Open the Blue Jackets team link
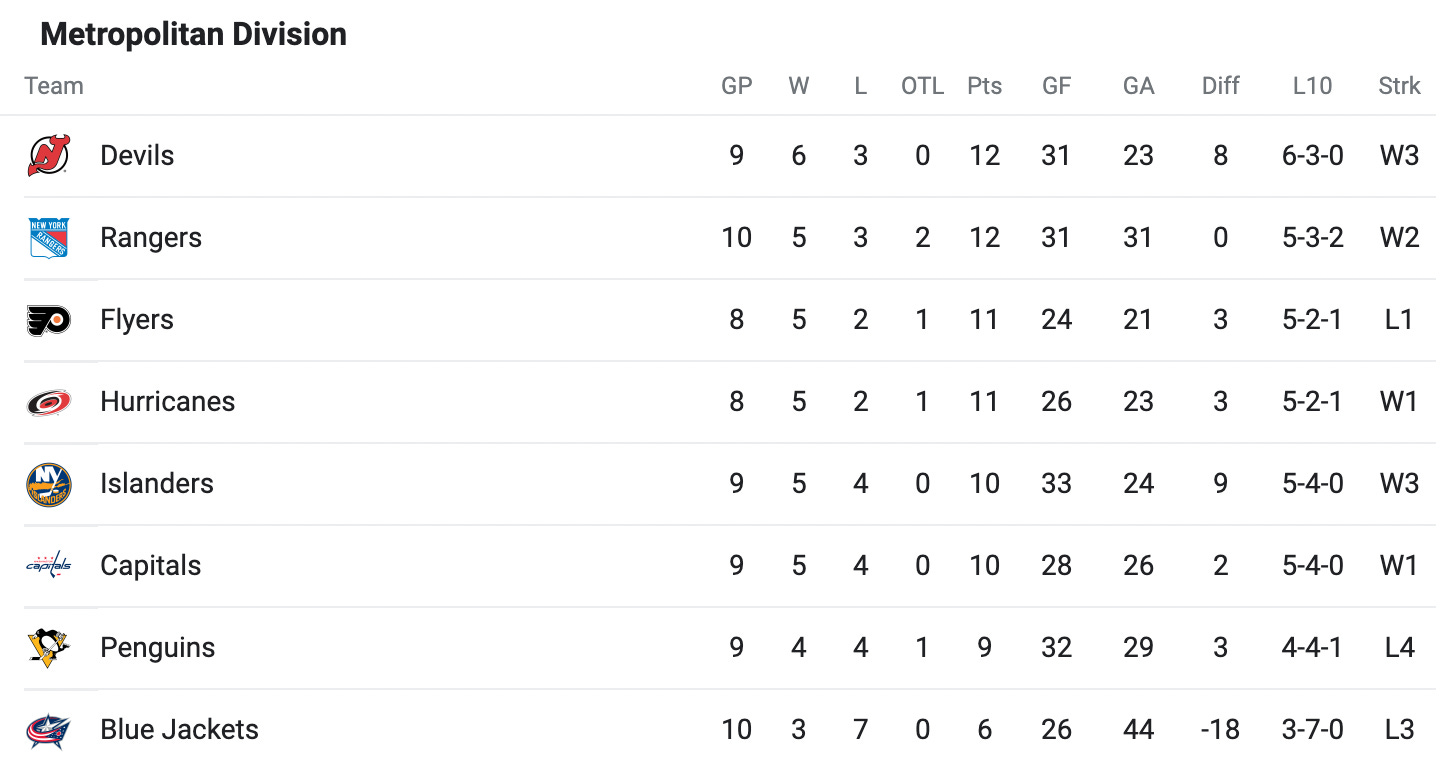Screen dimensions: 1456x768 click(x=179, y=730)
